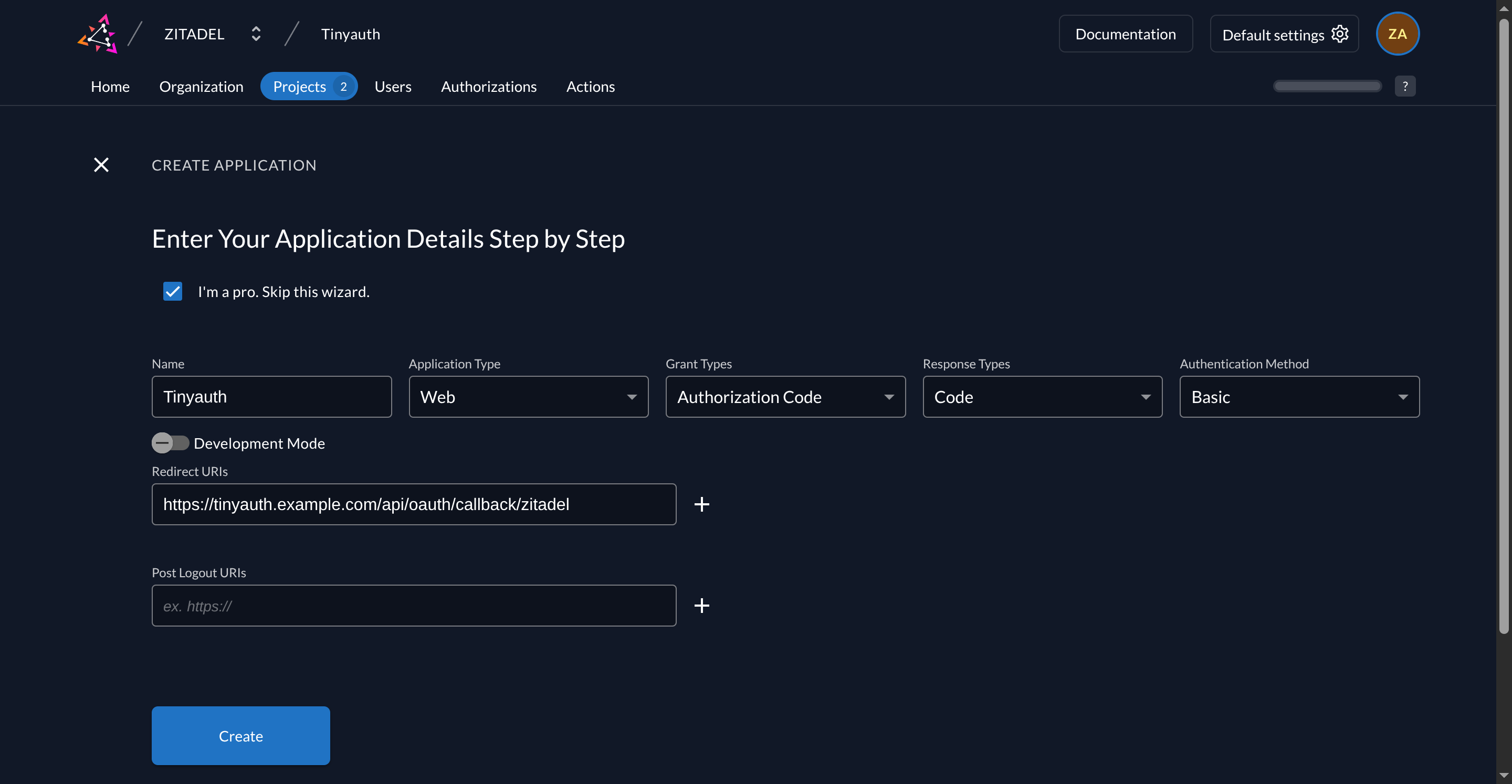1512x784 pixels.
Task: Click the blue Create button
Action: [240, 735]
